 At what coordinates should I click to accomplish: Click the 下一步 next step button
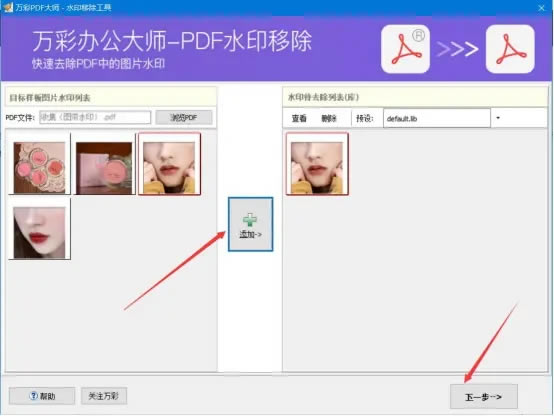tap(484, 397)
